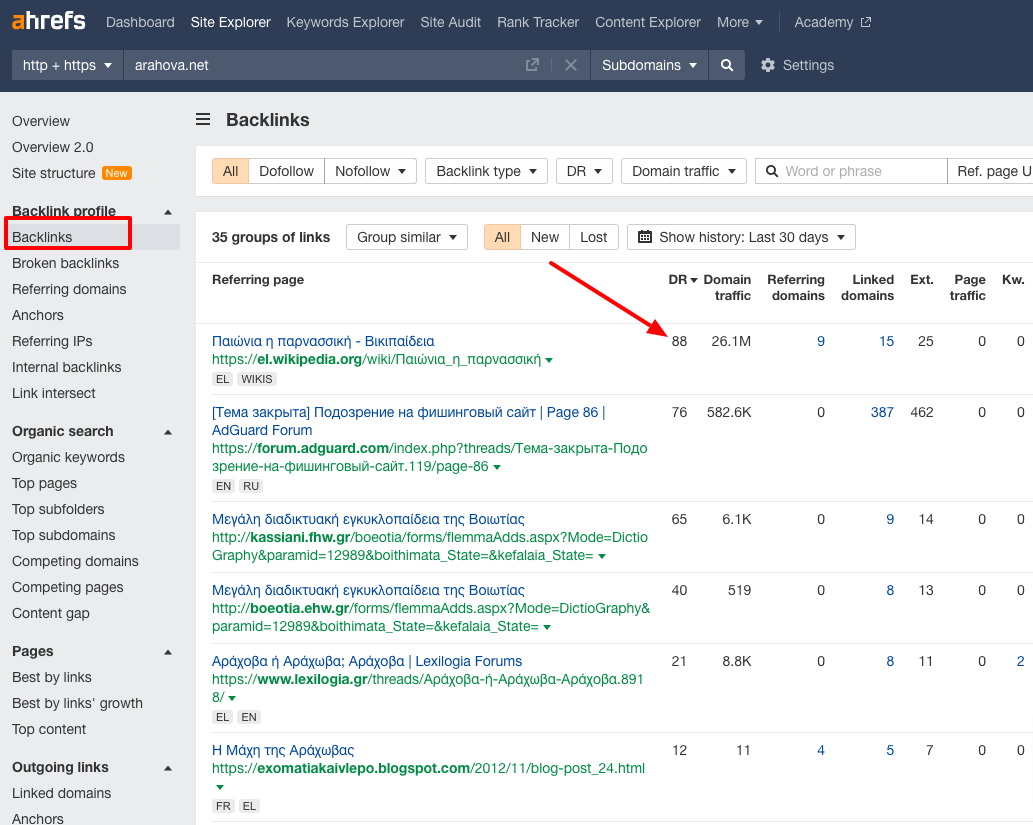
Task: Open Best by links report
Action: point(51,677)
